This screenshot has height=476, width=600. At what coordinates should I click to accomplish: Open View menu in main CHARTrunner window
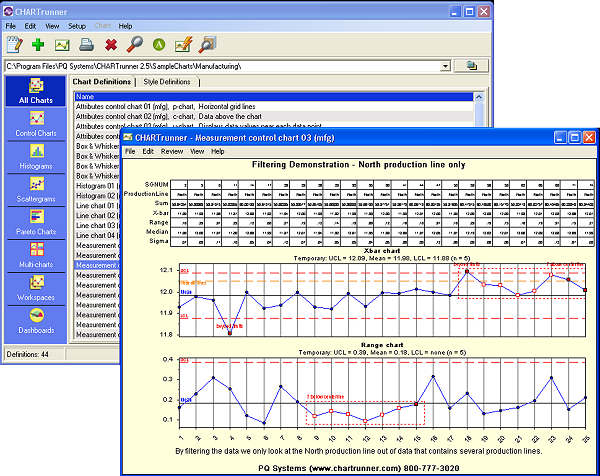click(x=52, y=26)
